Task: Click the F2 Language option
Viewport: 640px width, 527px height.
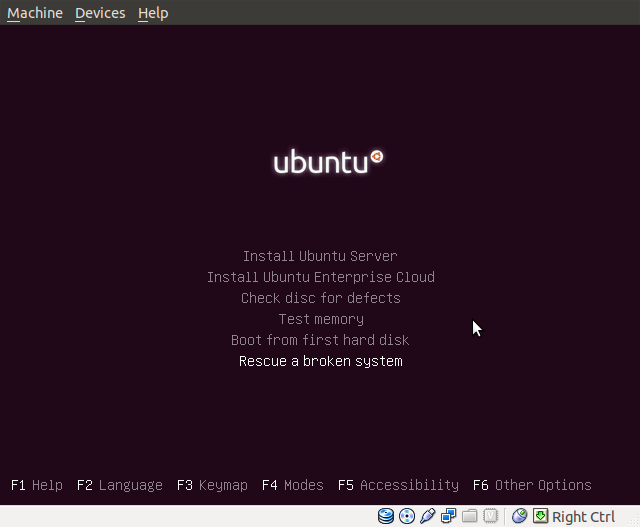Action: (x=120, y=485)
